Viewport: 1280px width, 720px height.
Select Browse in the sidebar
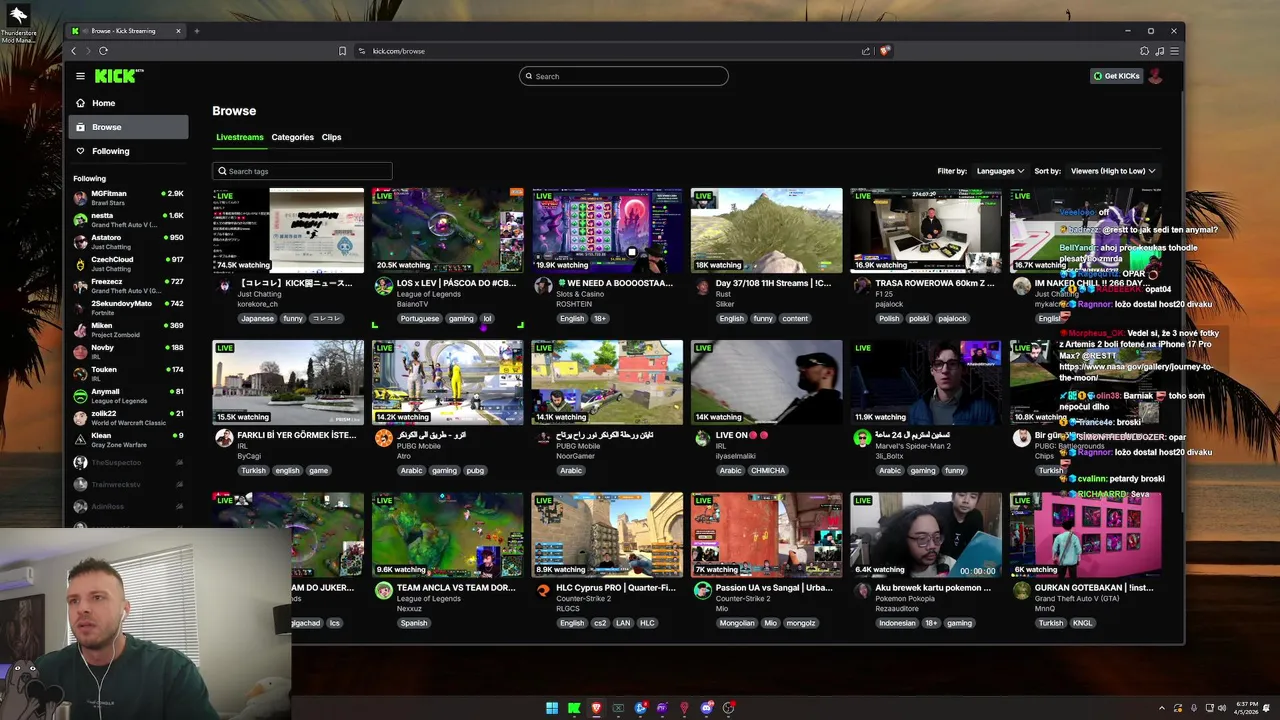128,127
